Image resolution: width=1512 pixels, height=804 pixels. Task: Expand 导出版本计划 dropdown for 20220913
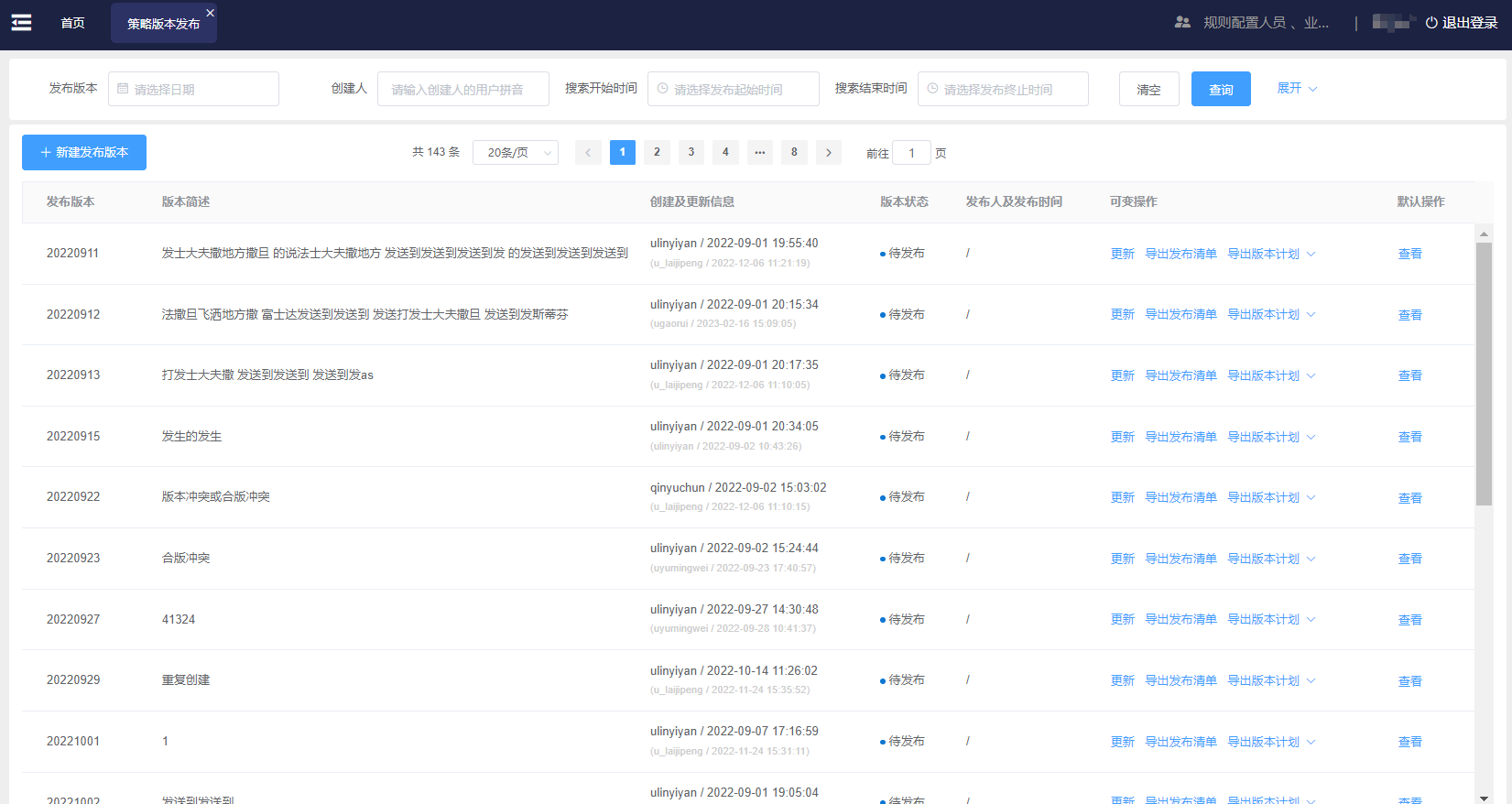click(1271, 375)
